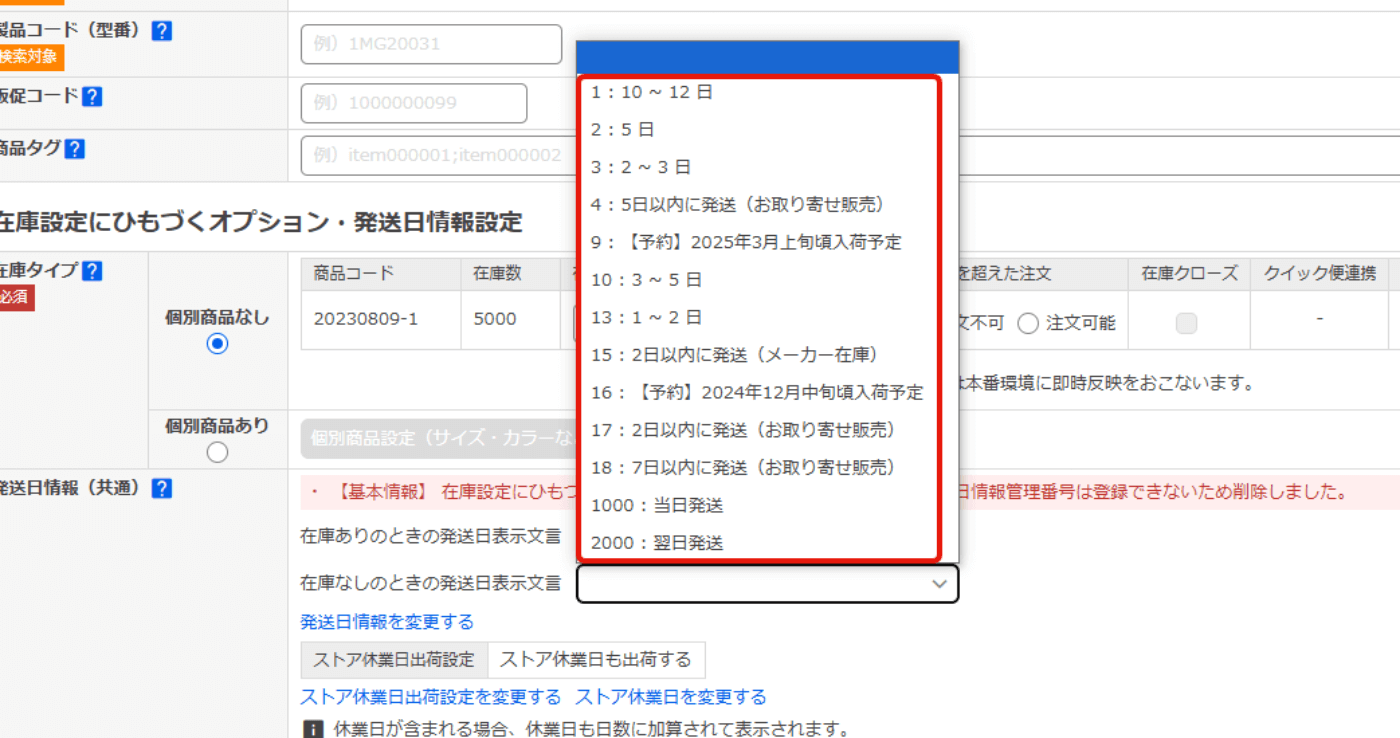Open help icon beside 発送日情報（共通）
The image size is (1400, 738).
162,489
